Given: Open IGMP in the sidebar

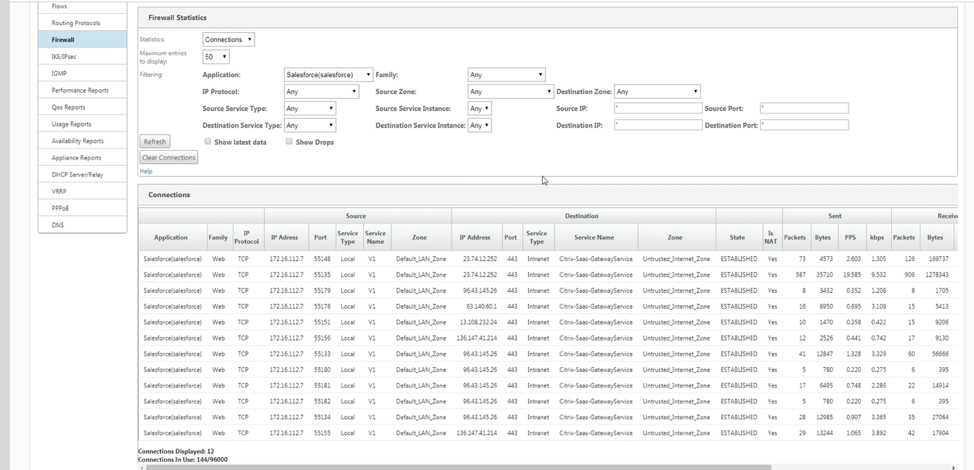Looking at the screenshot, I should 82,73.
